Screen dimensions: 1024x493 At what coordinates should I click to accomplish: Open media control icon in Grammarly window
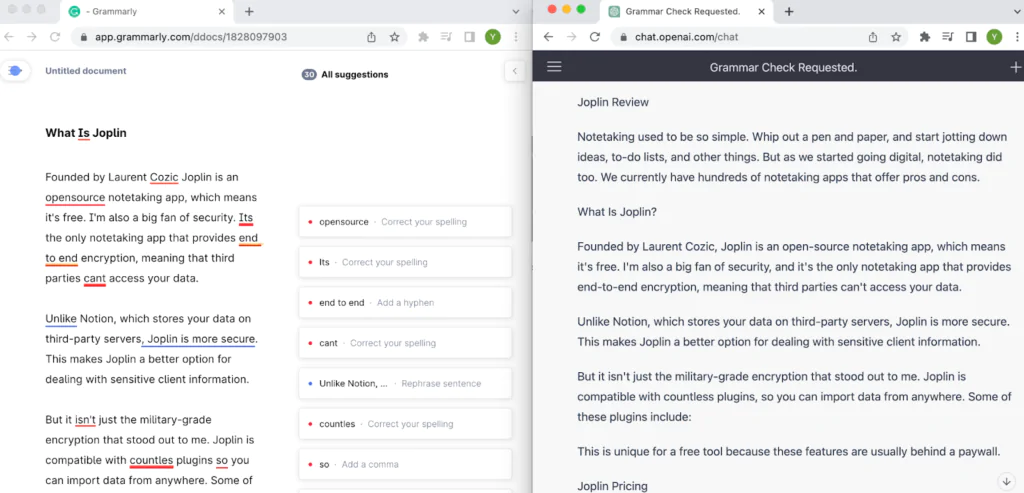coord(447,37)
